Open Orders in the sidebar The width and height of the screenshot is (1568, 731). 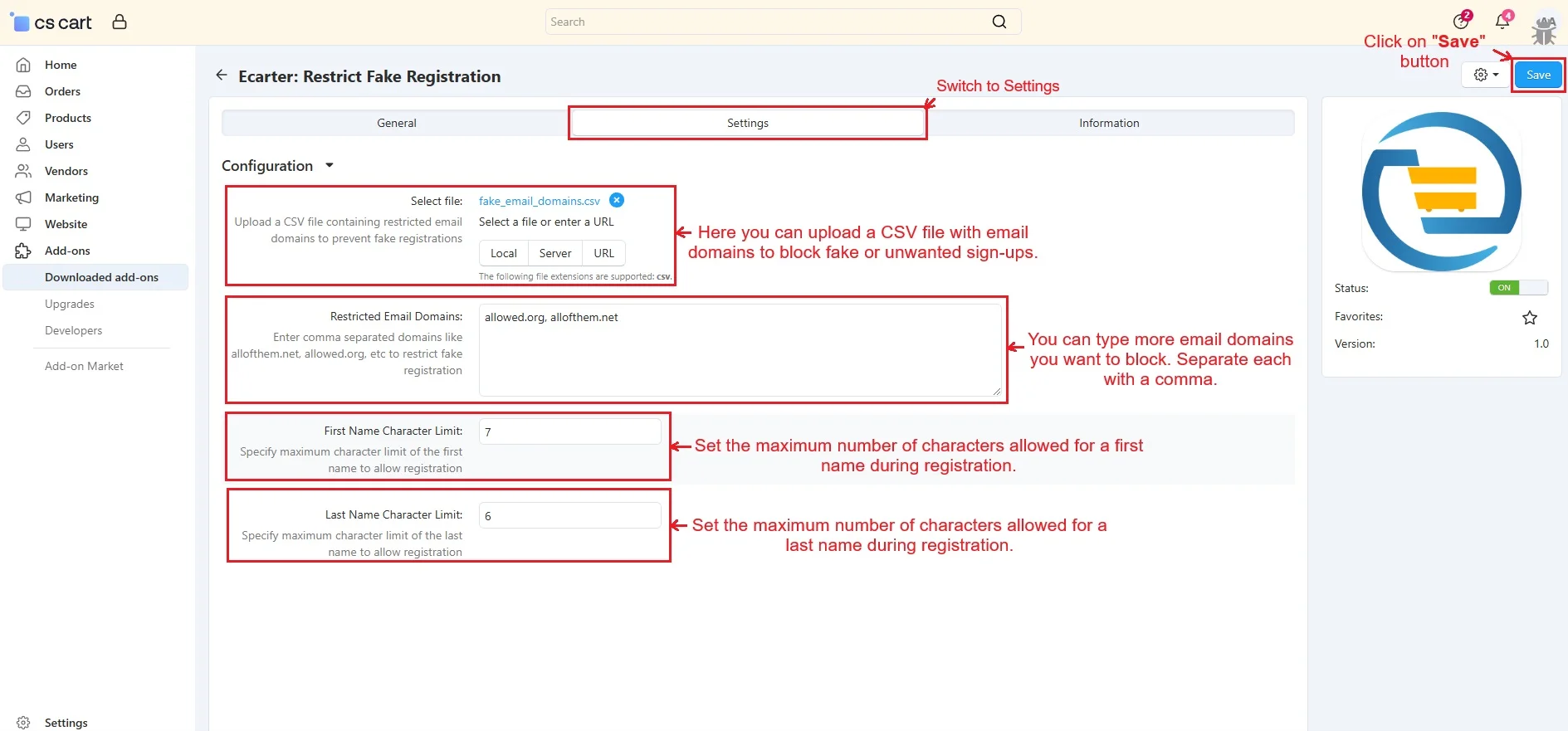coord(63,91)
